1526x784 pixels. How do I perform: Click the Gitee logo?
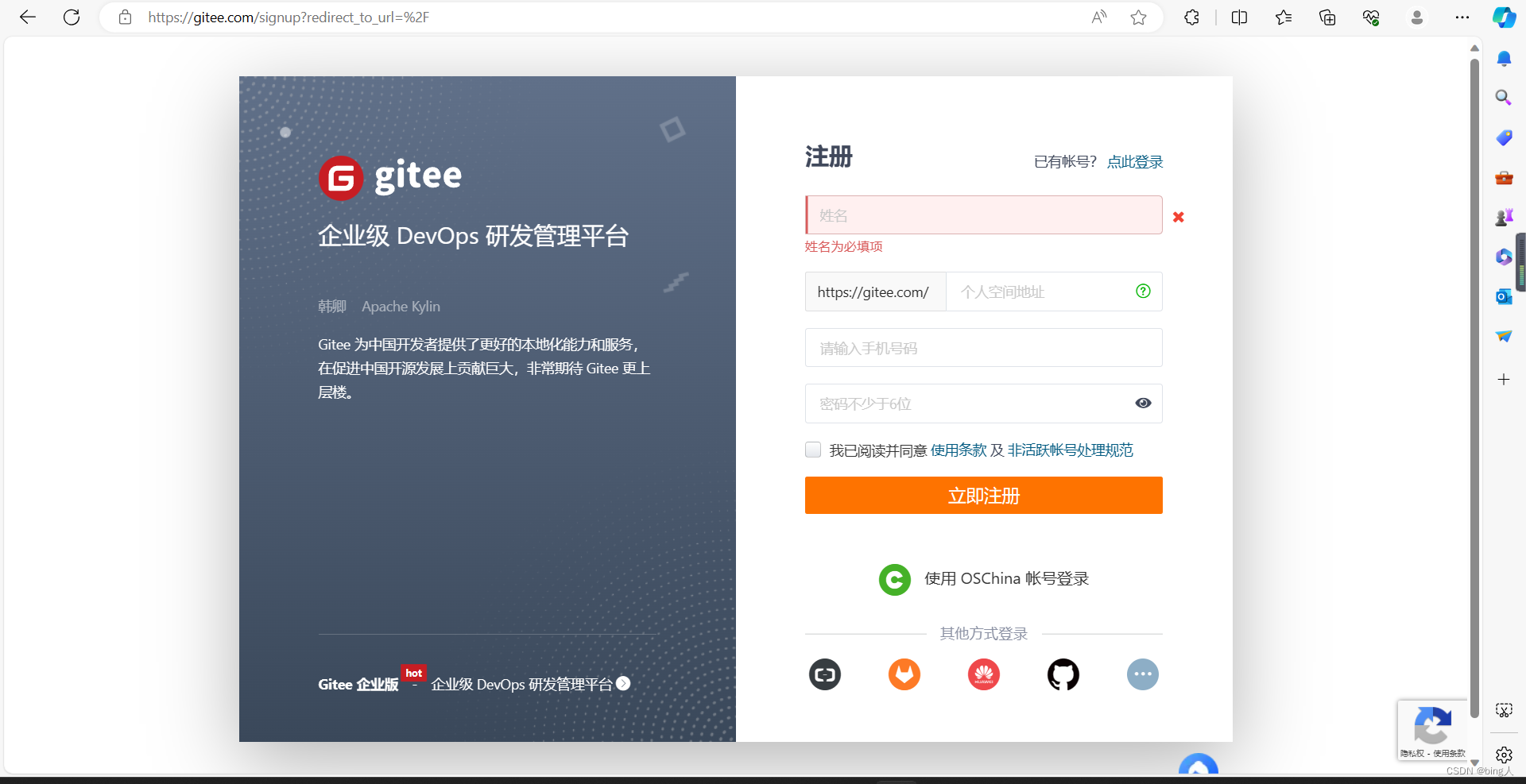pos(390,177)
